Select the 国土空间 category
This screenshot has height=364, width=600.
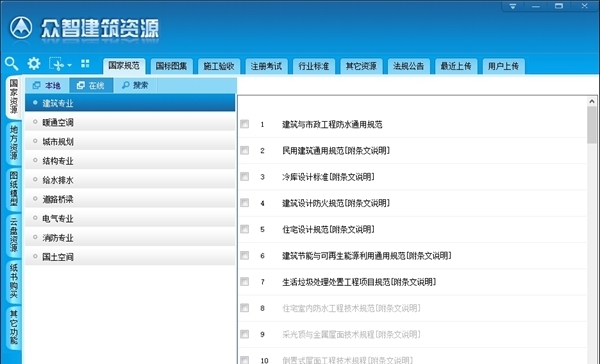130,257
